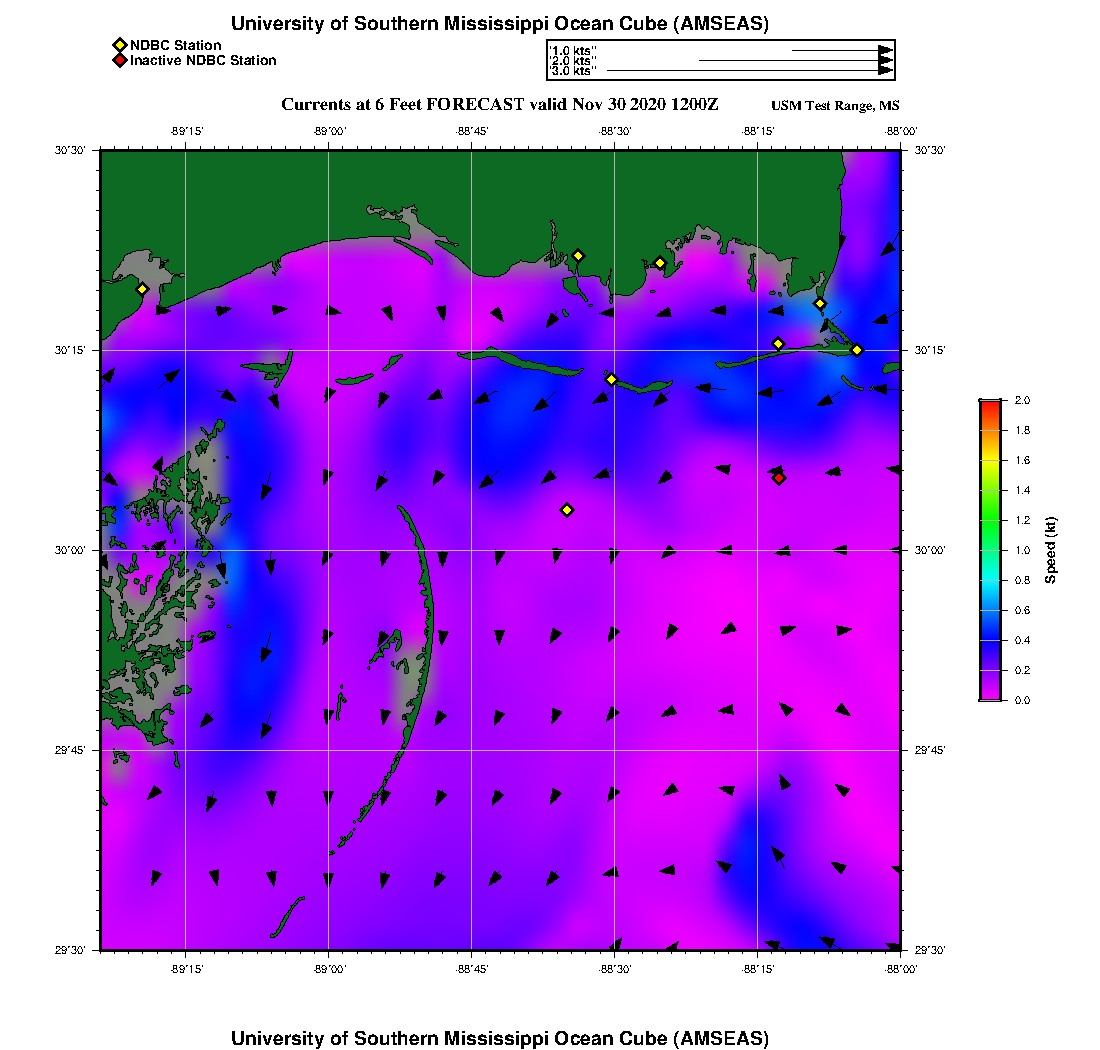Click the top 'Ocean Cube (AMSEAS)' title
The image size is (1100, 1050).
pos(500,24)
